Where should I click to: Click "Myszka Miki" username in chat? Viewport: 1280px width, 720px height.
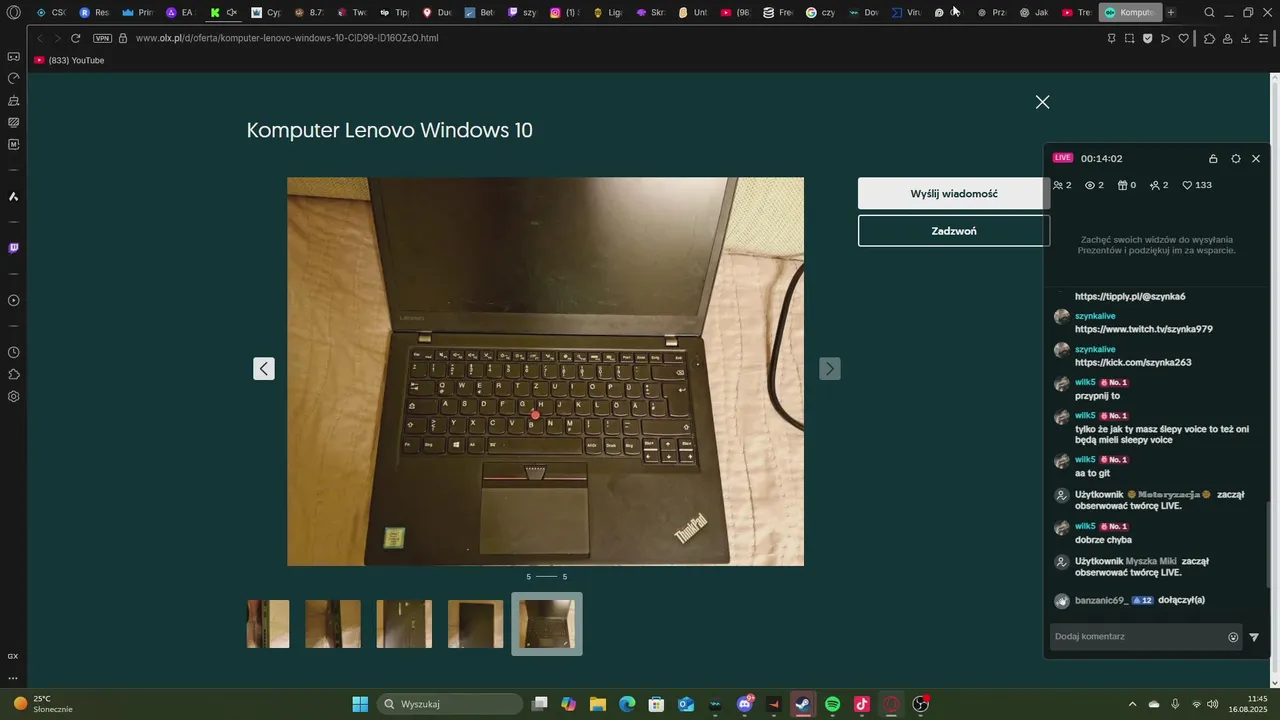click(1151, 561)
